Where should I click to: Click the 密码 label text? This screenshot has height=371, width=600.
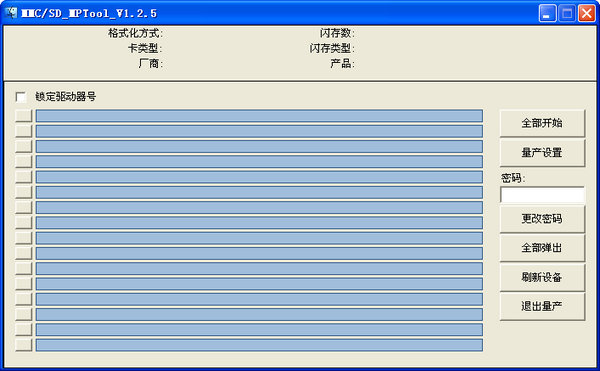(x=513, y=178)
